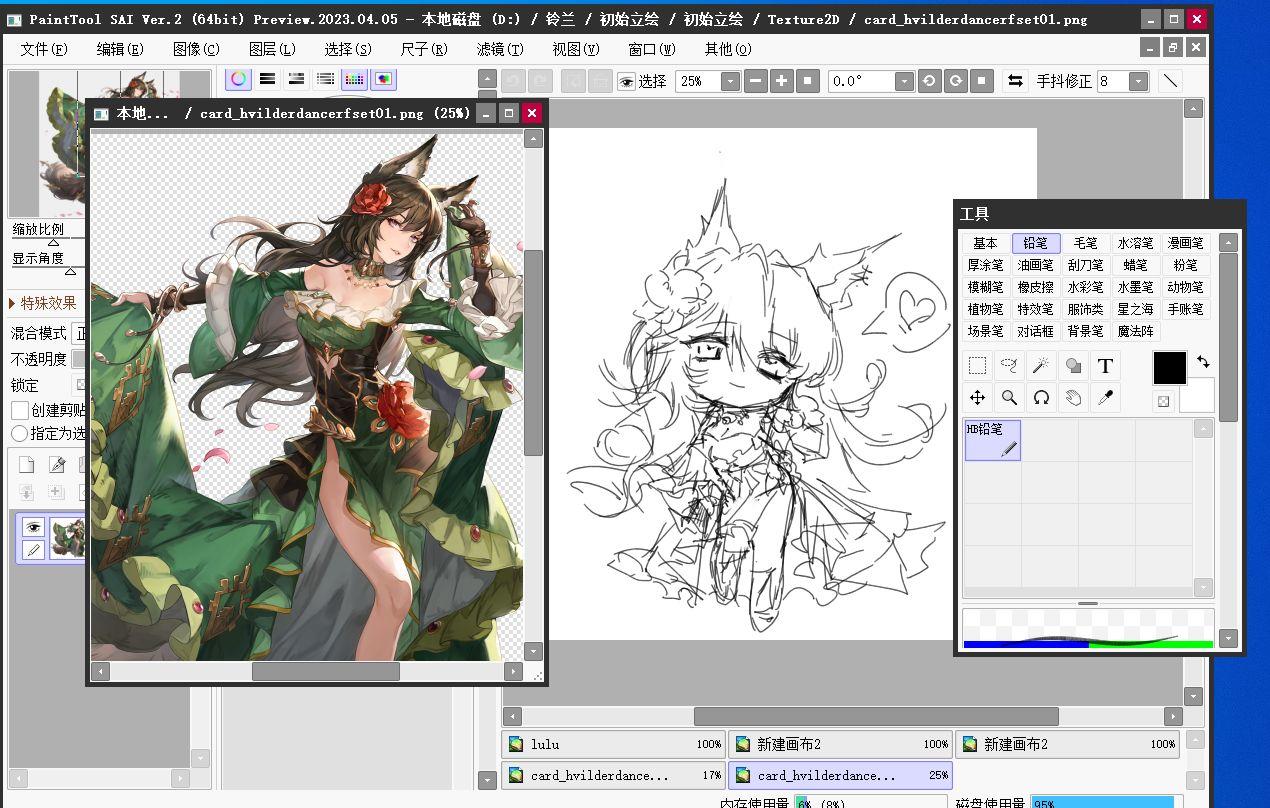
Task: Enable the 创建剪贴 clipping checkbox
Action: click(19, 410)
